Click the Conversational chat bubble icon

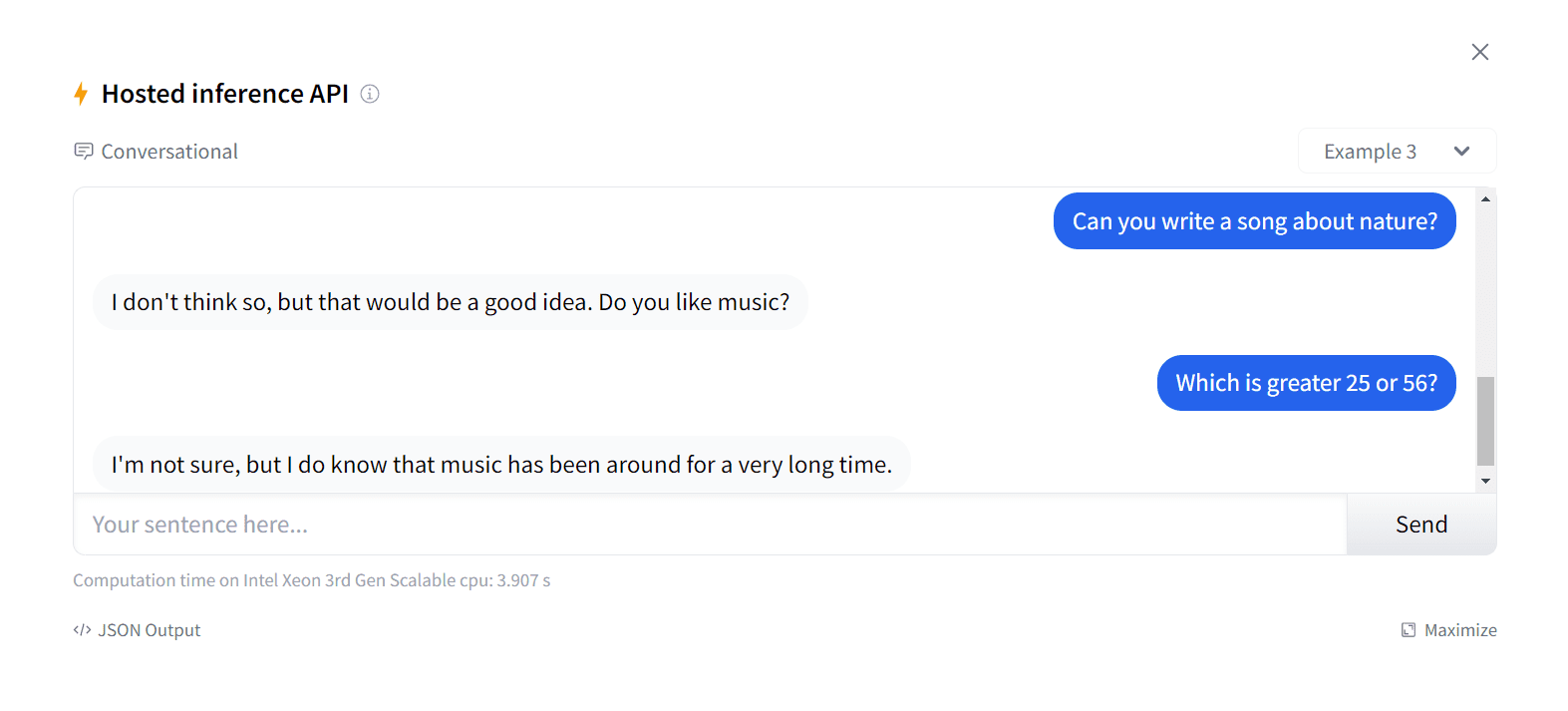[84, 152]
